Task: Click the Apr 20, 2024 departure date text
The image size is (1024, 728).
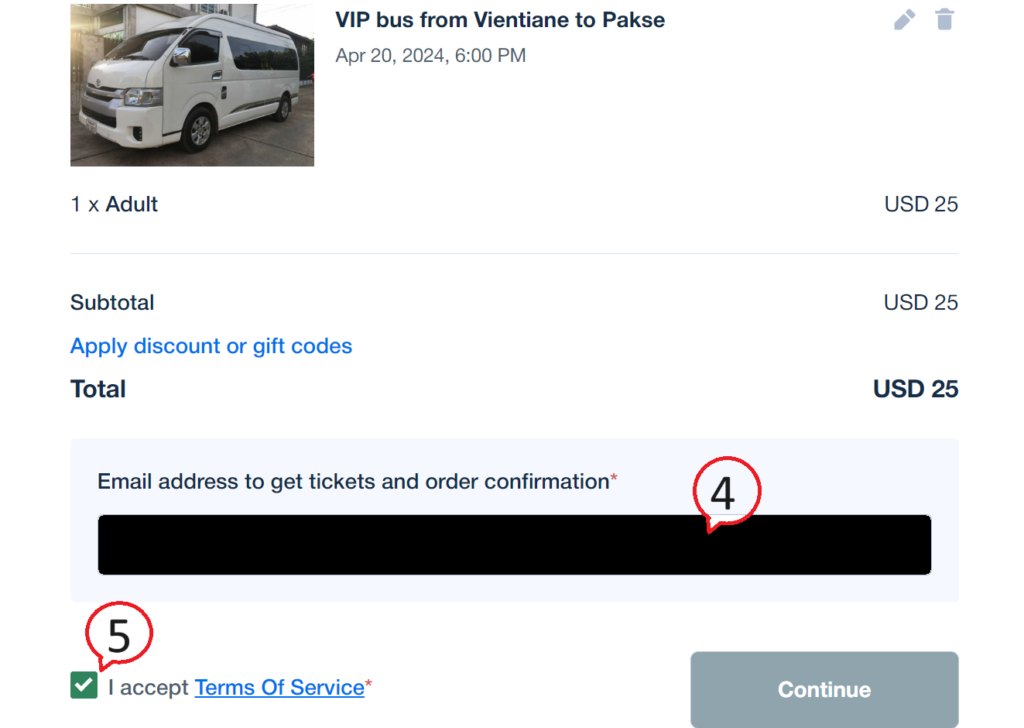Action: point(430,55)
